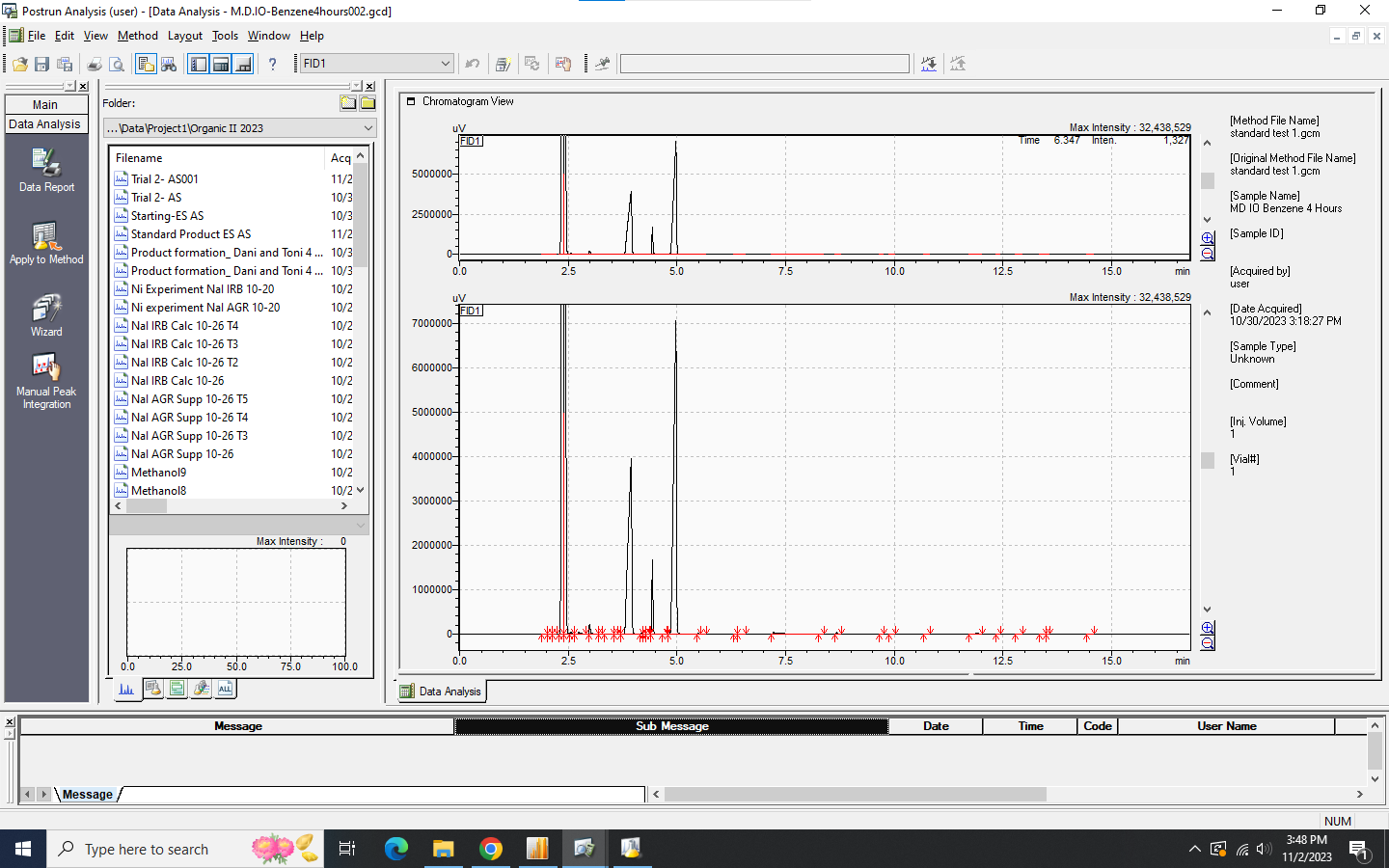This screenshot has width=1389, height=868.
Task: Select the Message tab in the output window
Action: 88,795
